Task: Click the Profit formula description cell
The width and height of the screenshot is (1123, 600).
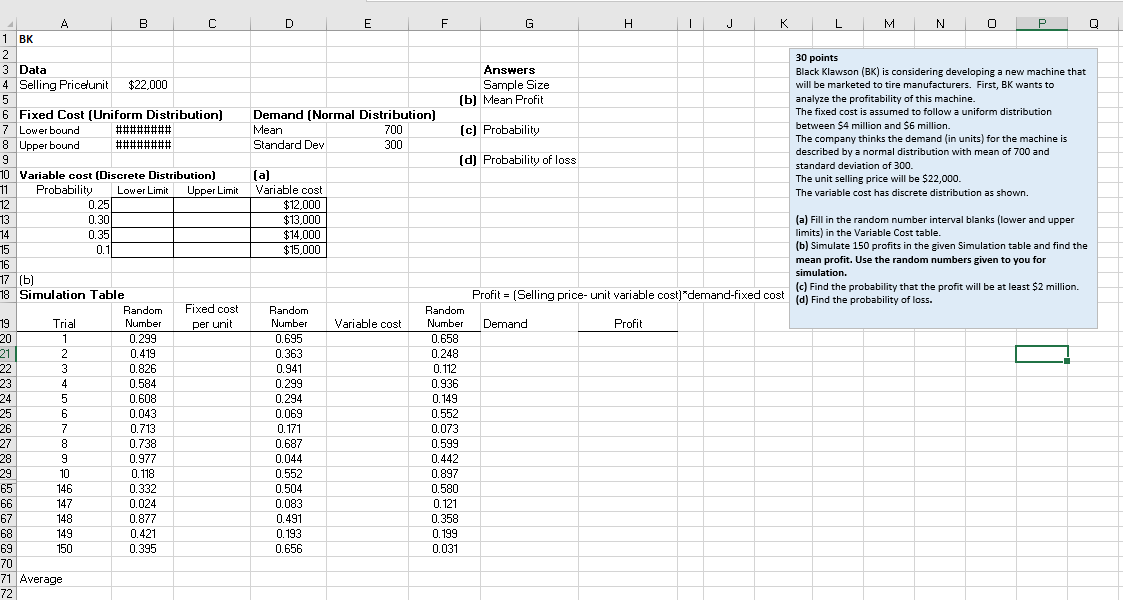Action: click(x=628, y=295)
